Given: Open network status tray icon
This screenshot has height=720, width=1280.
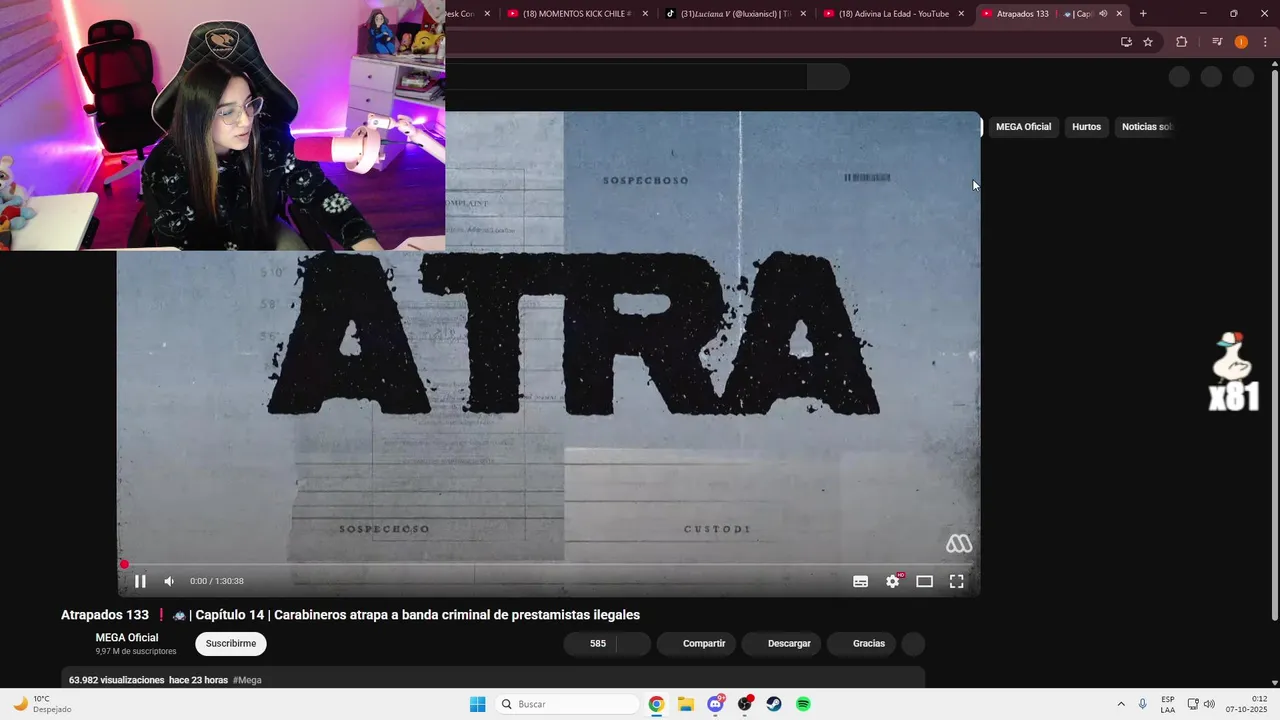Looking at the screenshot, I should click(1193, 704).
